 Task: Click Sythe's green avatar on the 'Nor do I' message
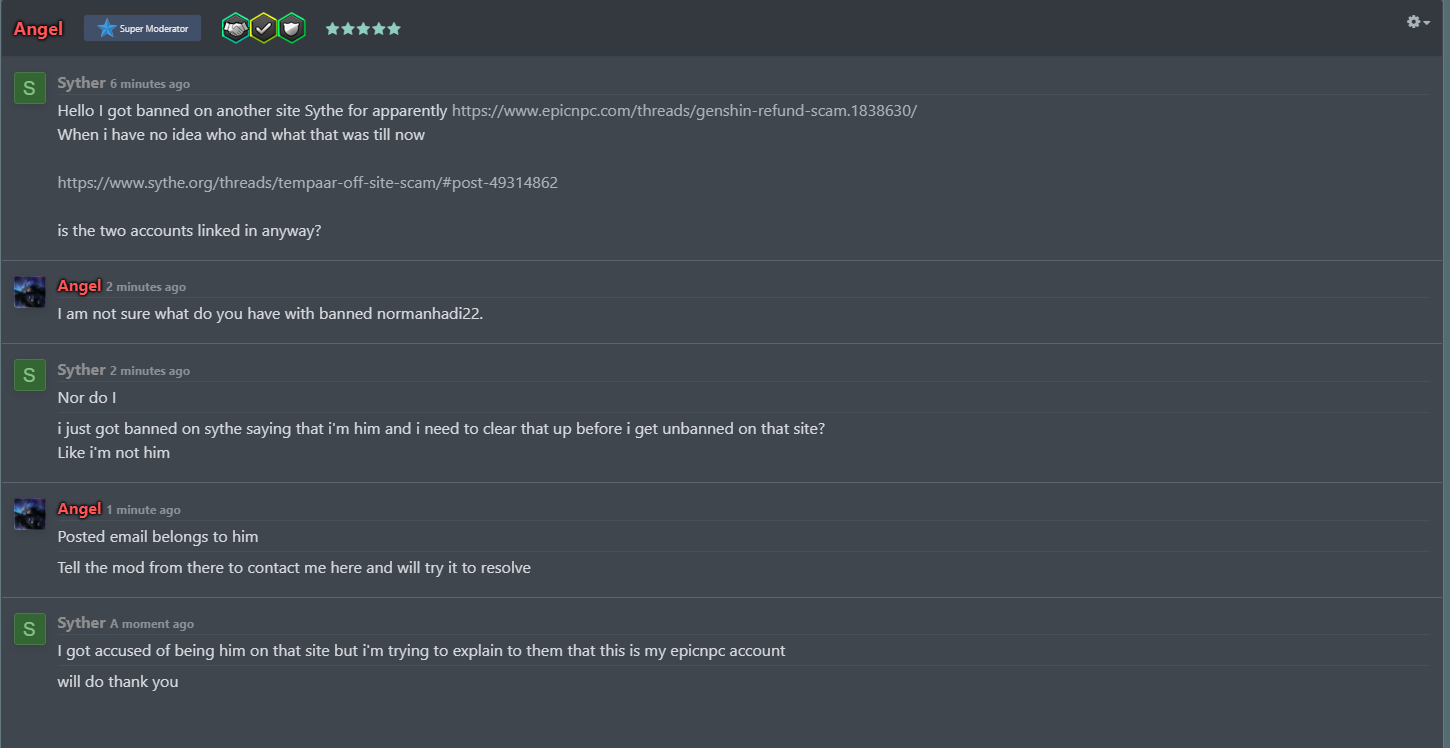(29, 375)
